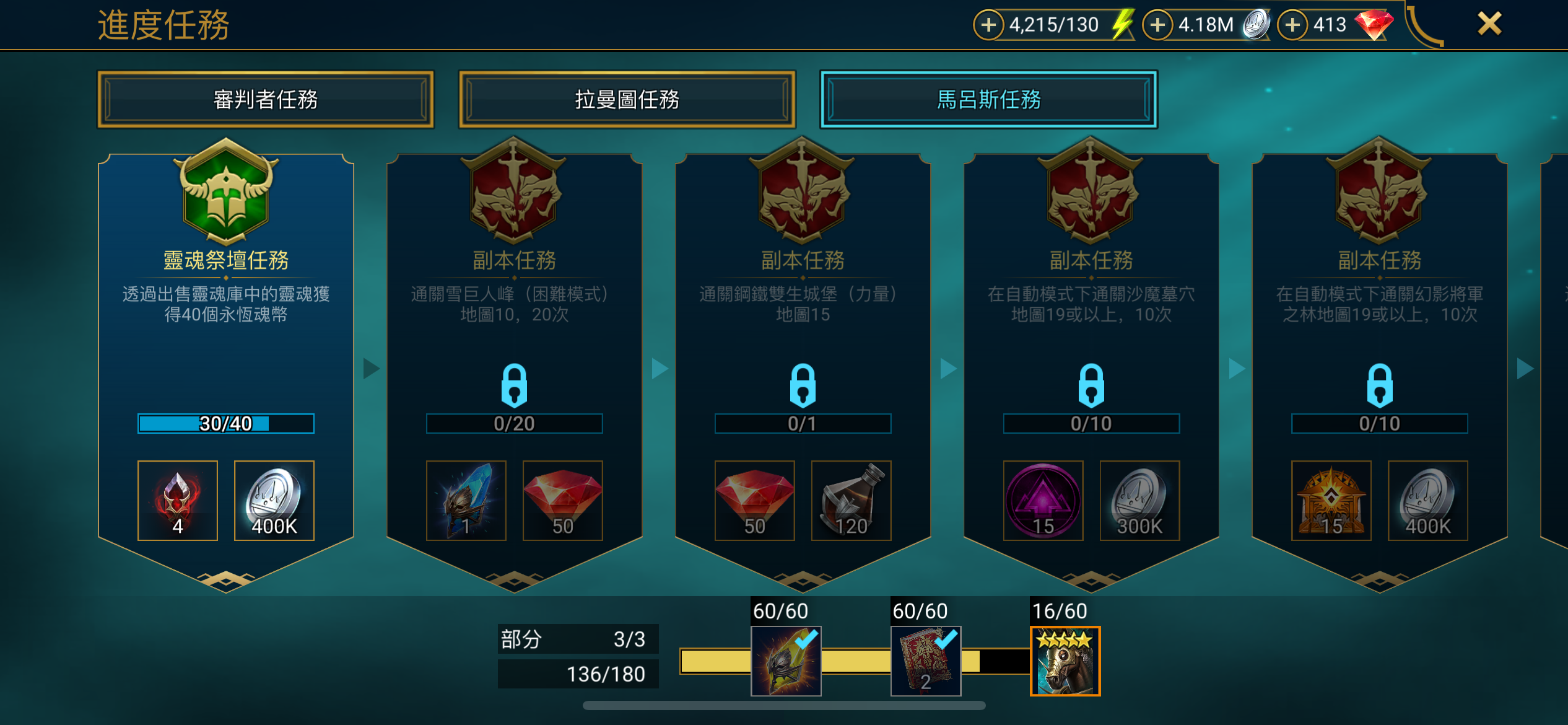Select the 馬呂斯任務 tab
This screenshot has width=1568, height=725.
988,100
